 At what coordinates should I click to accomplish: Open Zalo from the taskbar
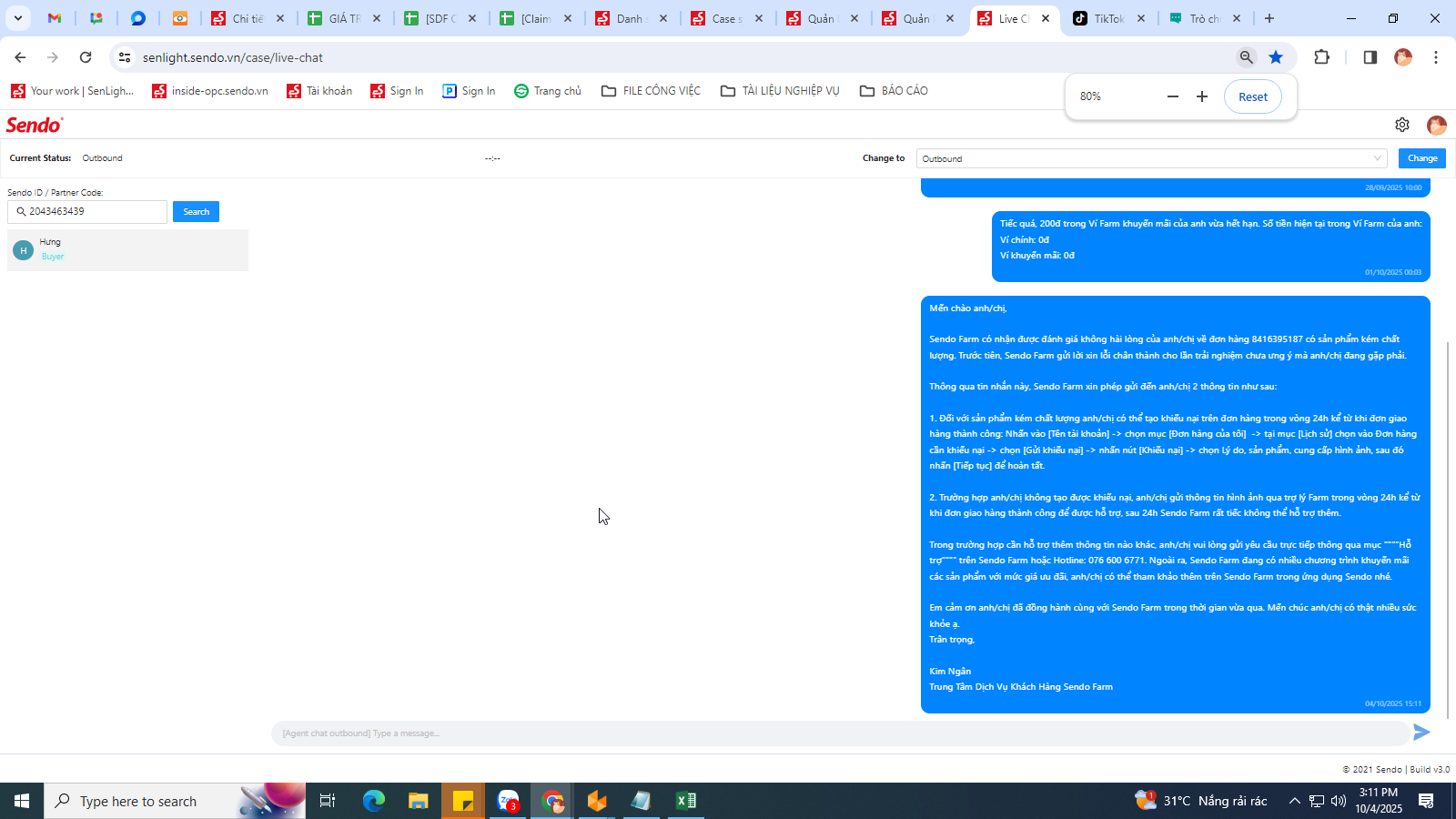click(x=508, y=801)
